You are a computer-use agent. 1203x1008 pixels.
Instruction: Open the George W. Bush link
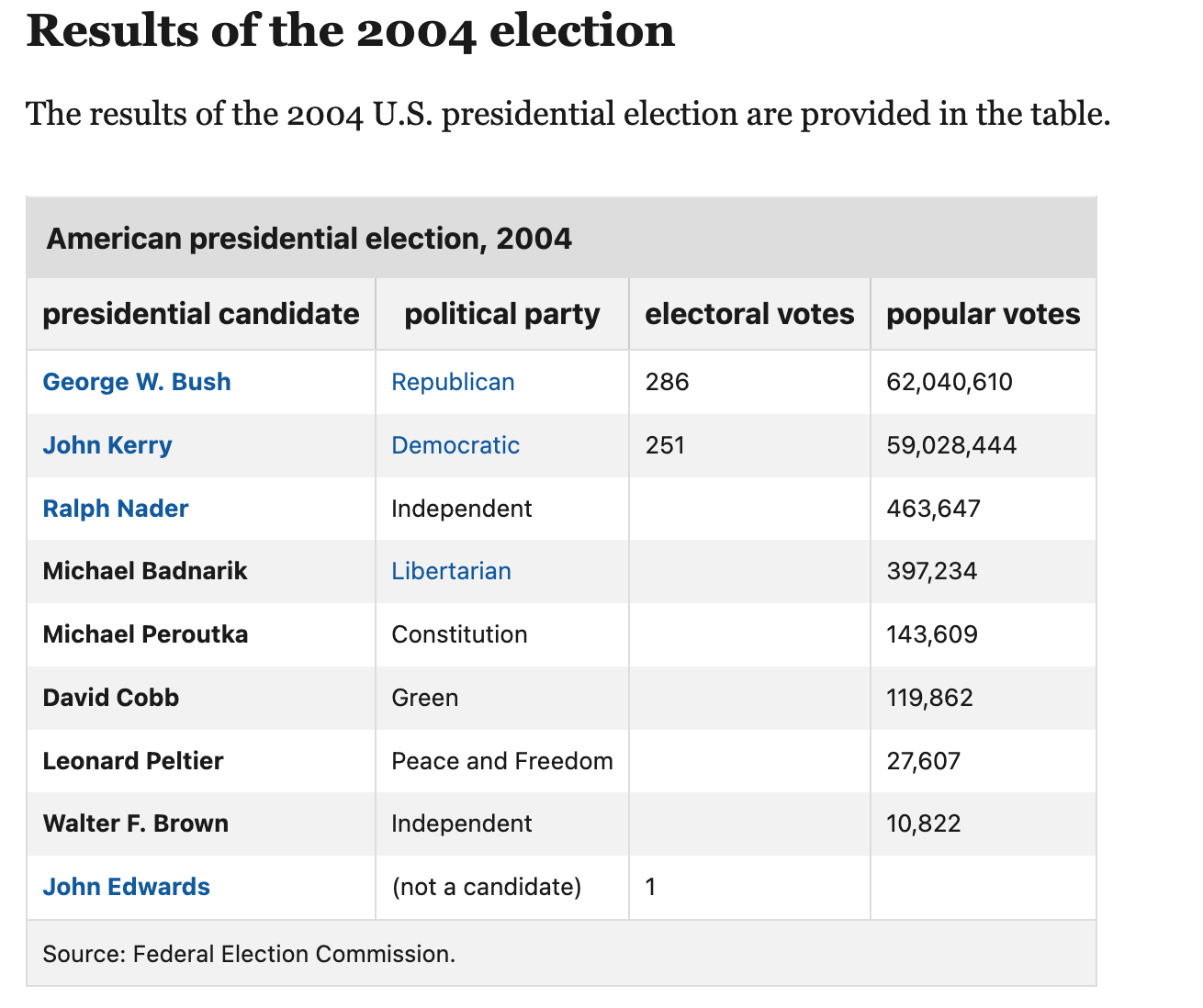[x=137, y=382]
